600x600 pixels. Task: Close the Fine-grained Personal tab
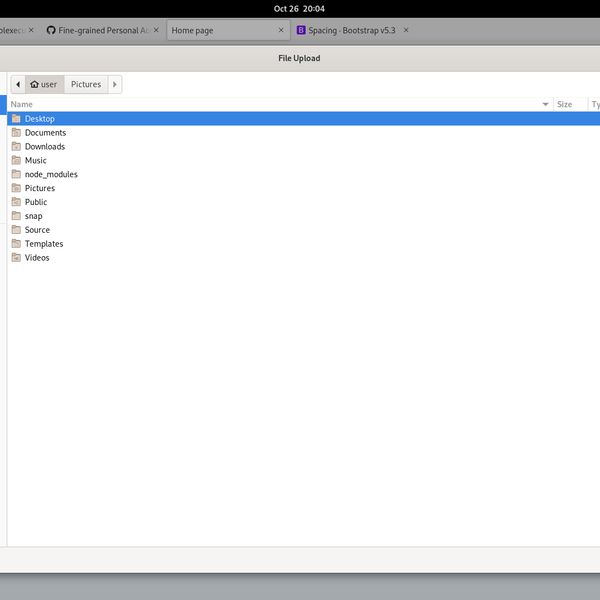click(x=156, y=31)
